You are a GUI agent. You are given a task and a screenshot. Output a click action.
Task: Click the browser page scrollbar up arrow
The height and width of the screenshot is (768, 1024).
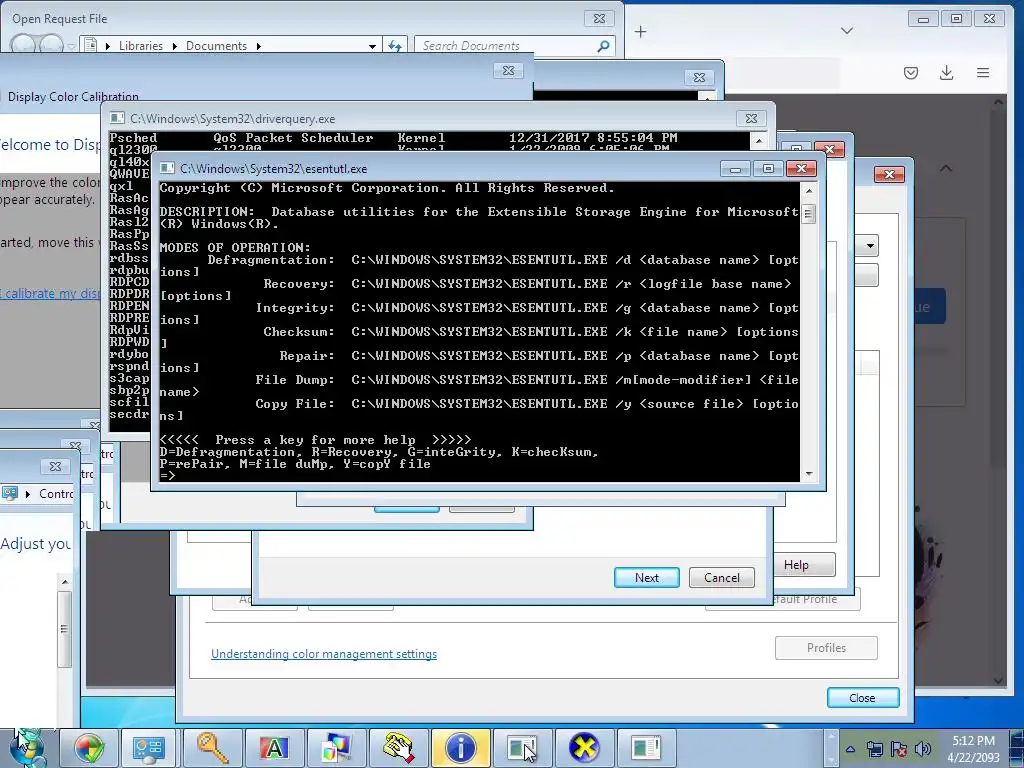click(x=998, y=103)
